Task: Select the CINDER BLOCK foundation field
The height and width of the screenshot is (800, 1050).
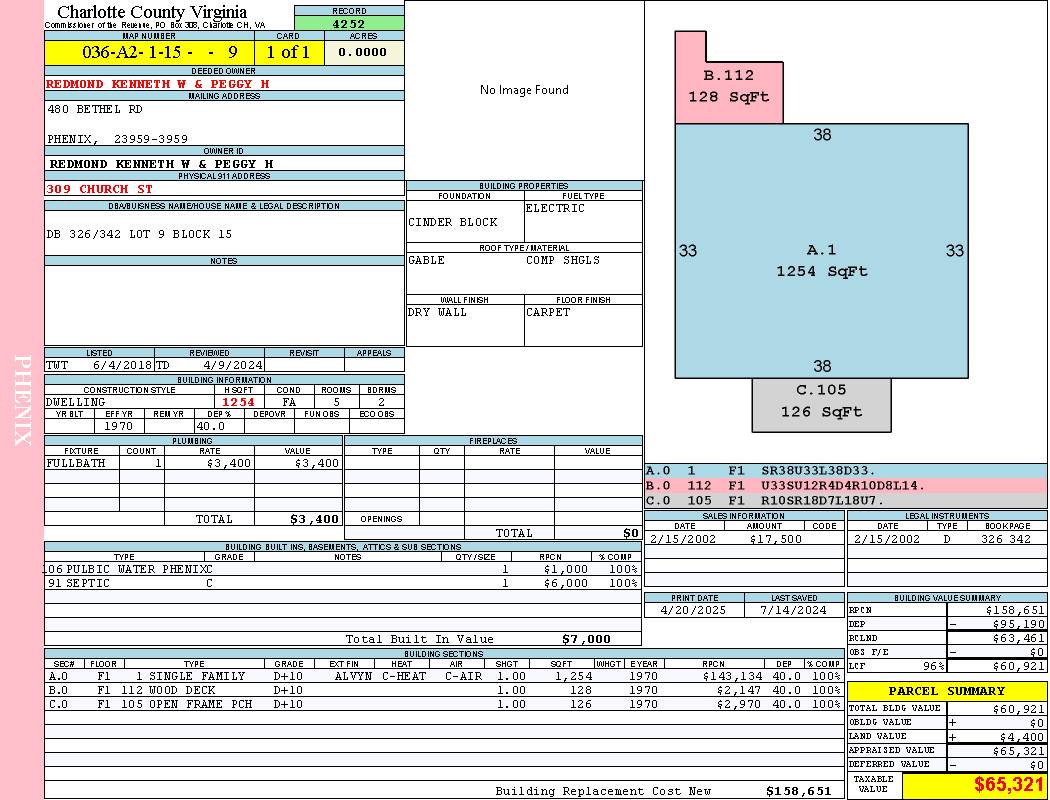Action: tap(453, 222)
